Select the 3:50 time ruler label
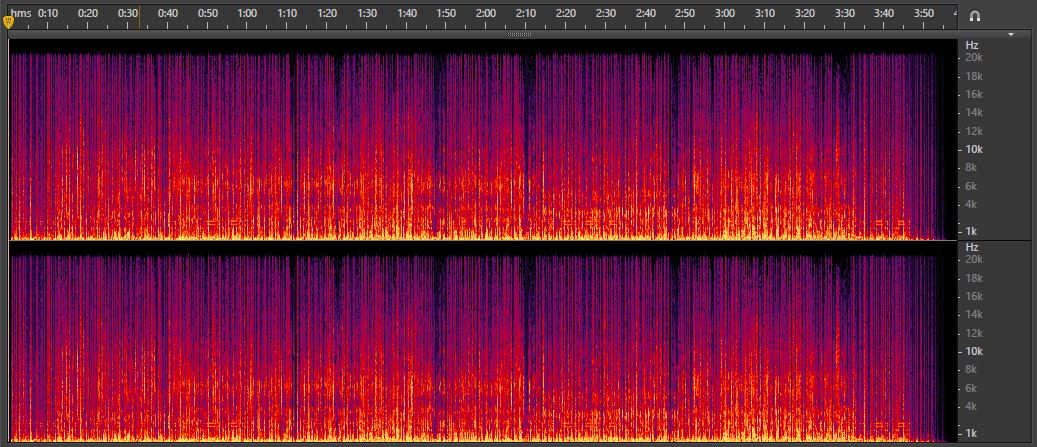The image size is (1037, 447). [x=925, y=13]
